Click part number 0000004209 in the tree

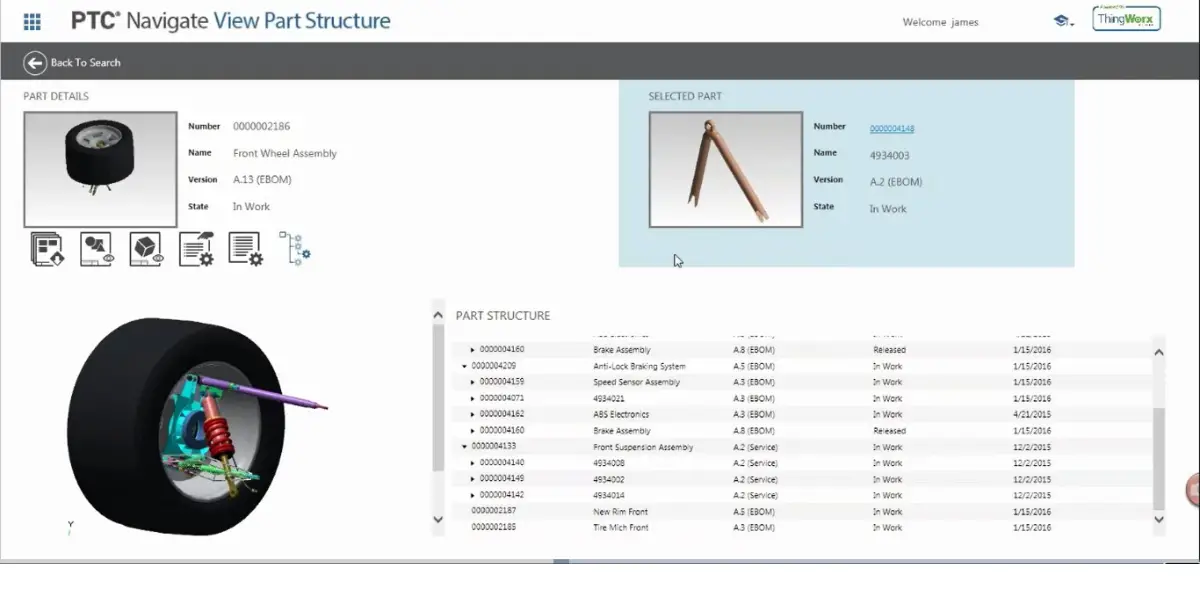pyautogui.click(x=494, y=366)
